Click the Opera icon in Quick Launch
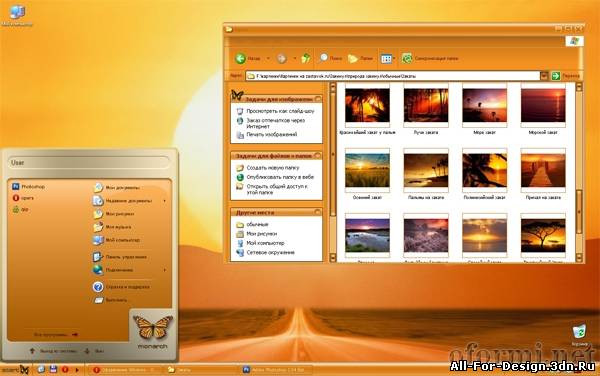This screenshot has width=600, height=376. click(65, 369)
